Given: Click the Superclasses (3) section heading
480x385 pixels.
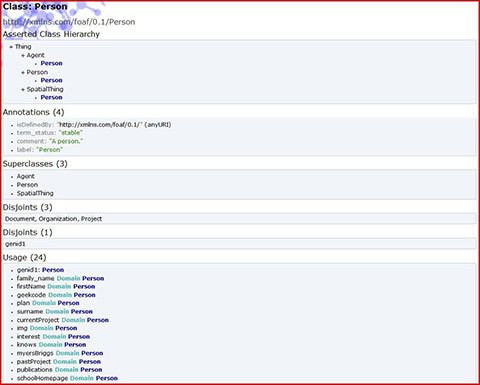Looking at the screenshot, I should click(35, 164).
